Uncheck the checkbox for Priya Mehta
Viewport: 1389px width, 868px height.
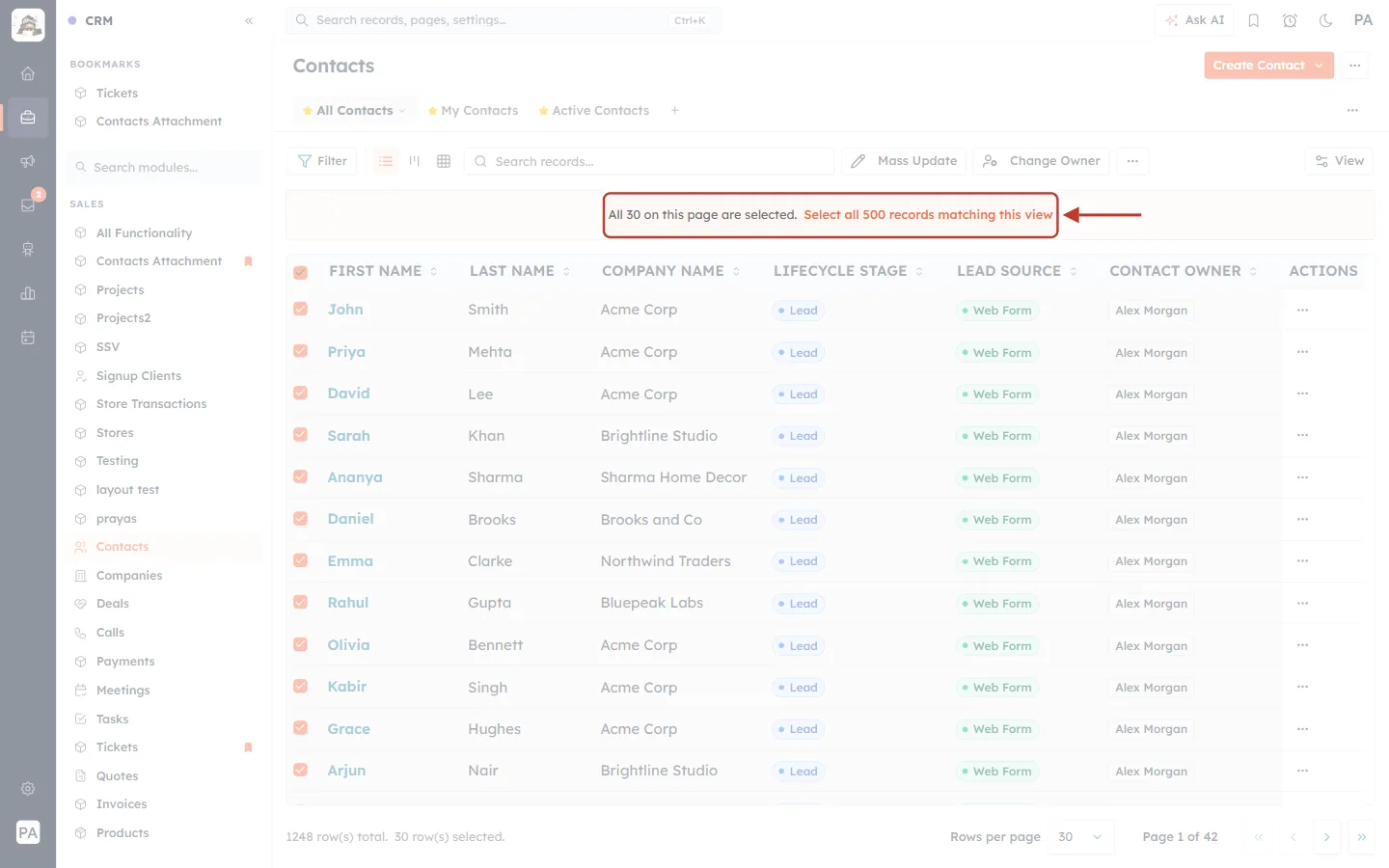[301, 351]
